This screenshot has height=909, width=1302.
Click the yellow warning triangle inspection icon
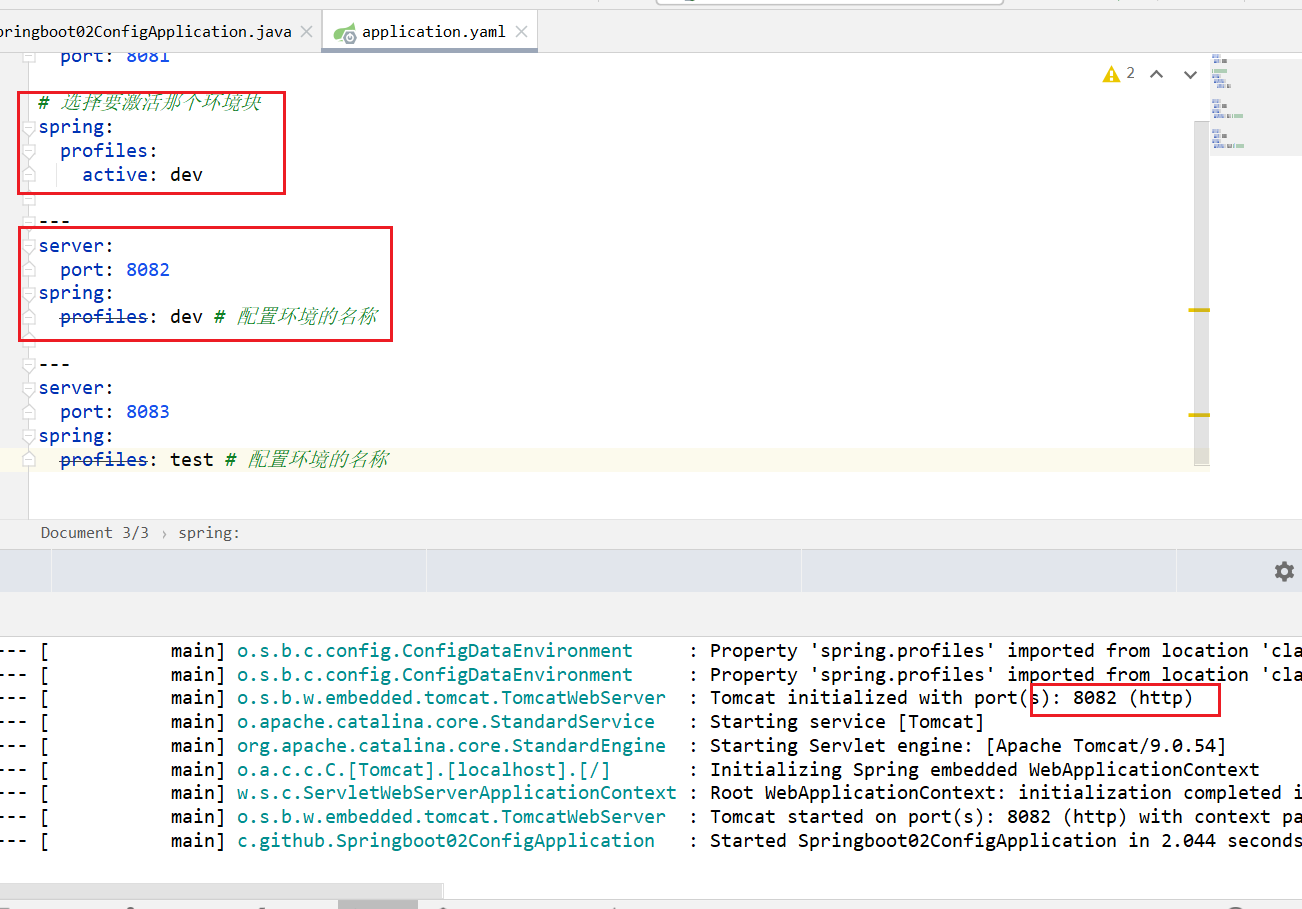coord(1111,74)
